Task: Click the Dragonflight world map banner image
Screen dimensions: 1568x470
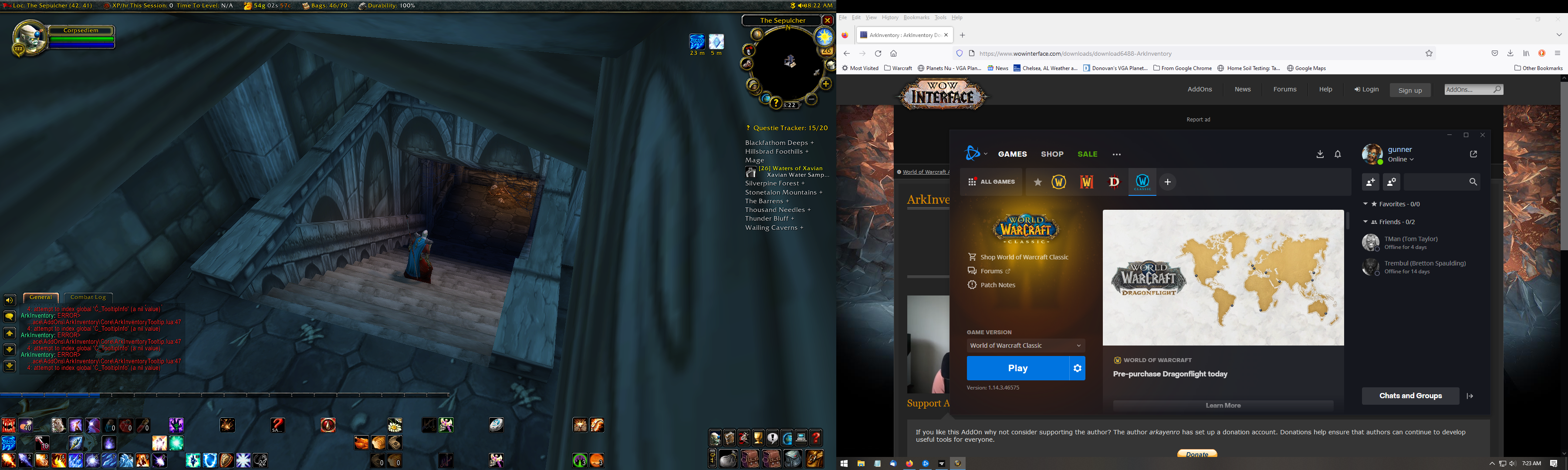Action: 1223,278
